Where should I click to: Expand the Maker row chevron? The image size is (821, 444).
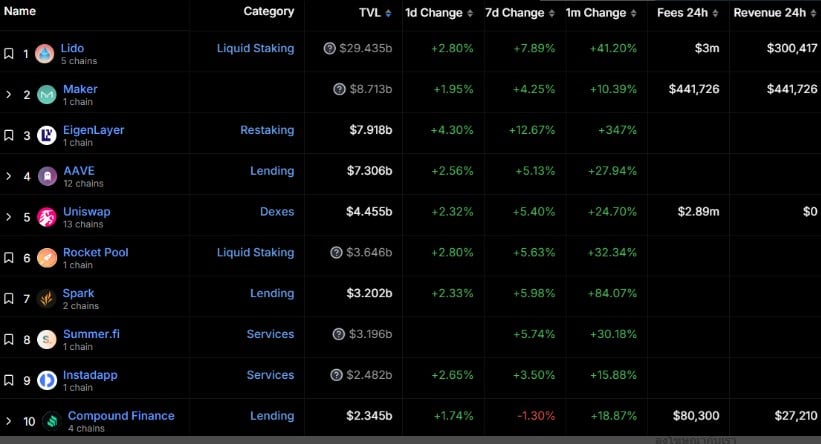tap(9, 95)
